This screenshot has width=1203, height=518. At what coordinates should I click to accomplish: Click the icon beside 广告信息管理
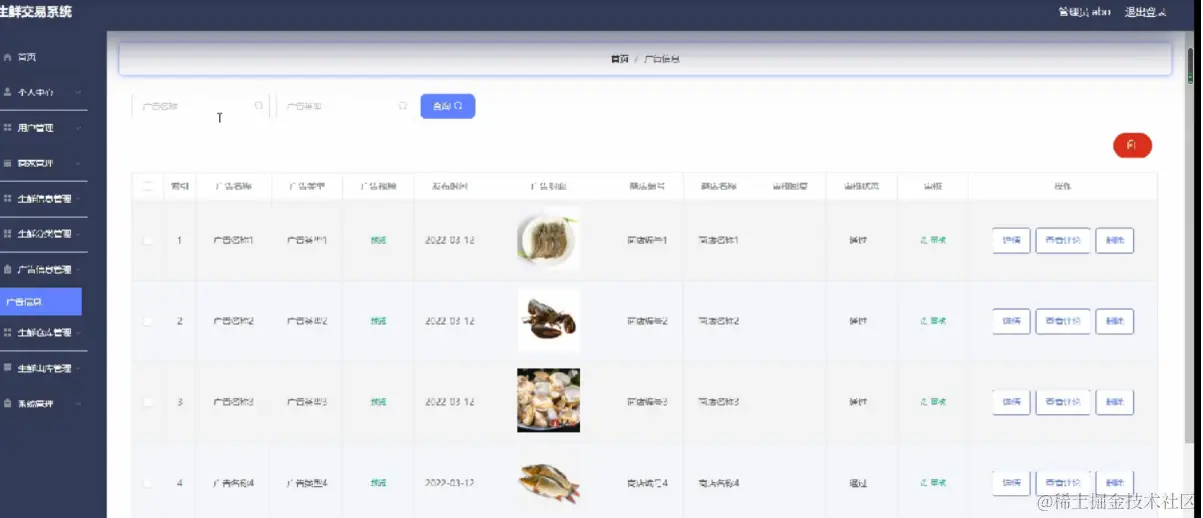pyautogui.click(x=8, y=270)
